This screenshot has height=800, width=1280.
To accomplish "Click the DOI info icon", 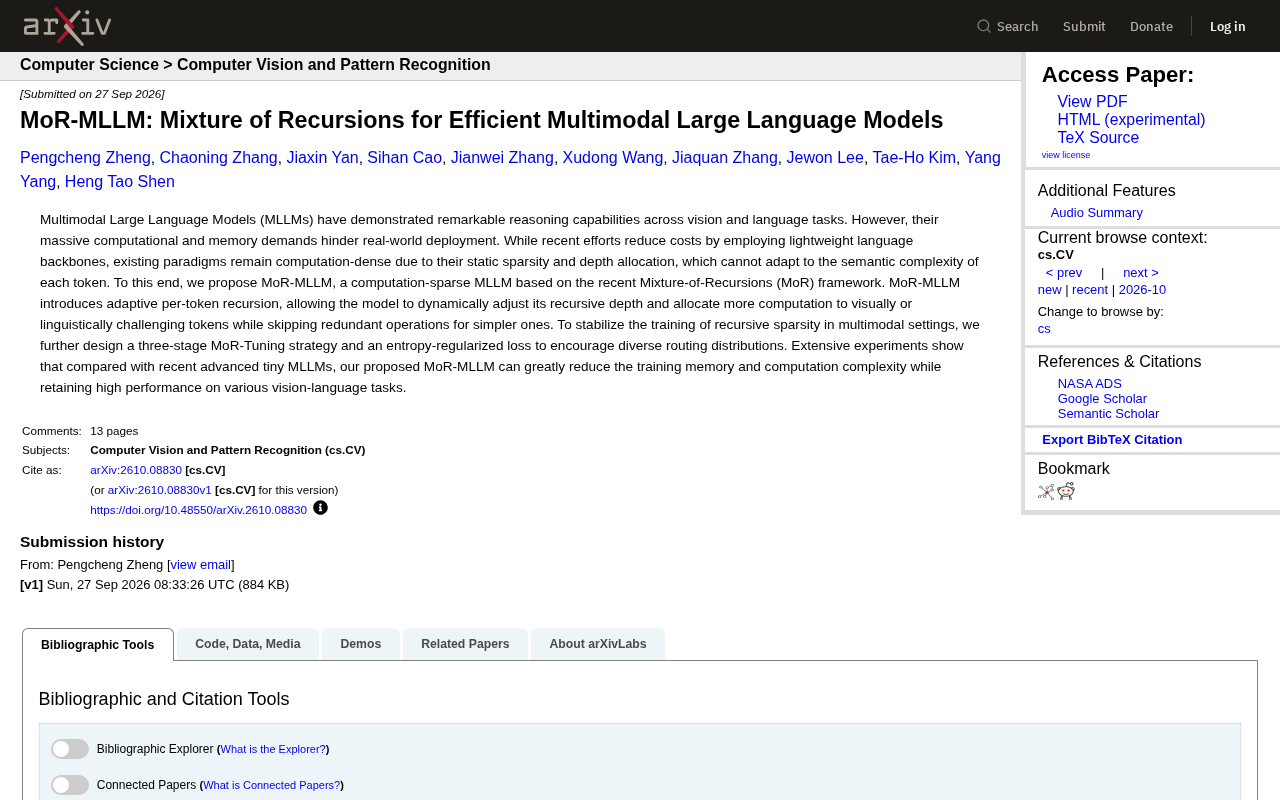I will 320,508.
